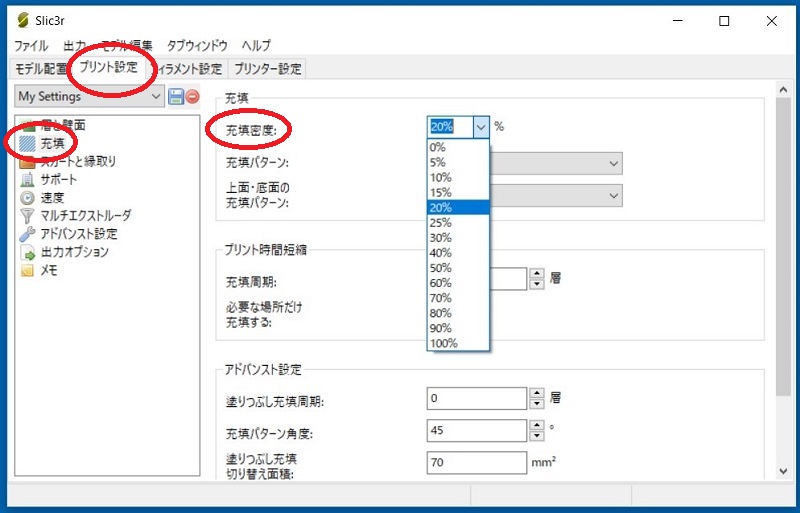Click the サポート support material icon

(27, 180)
